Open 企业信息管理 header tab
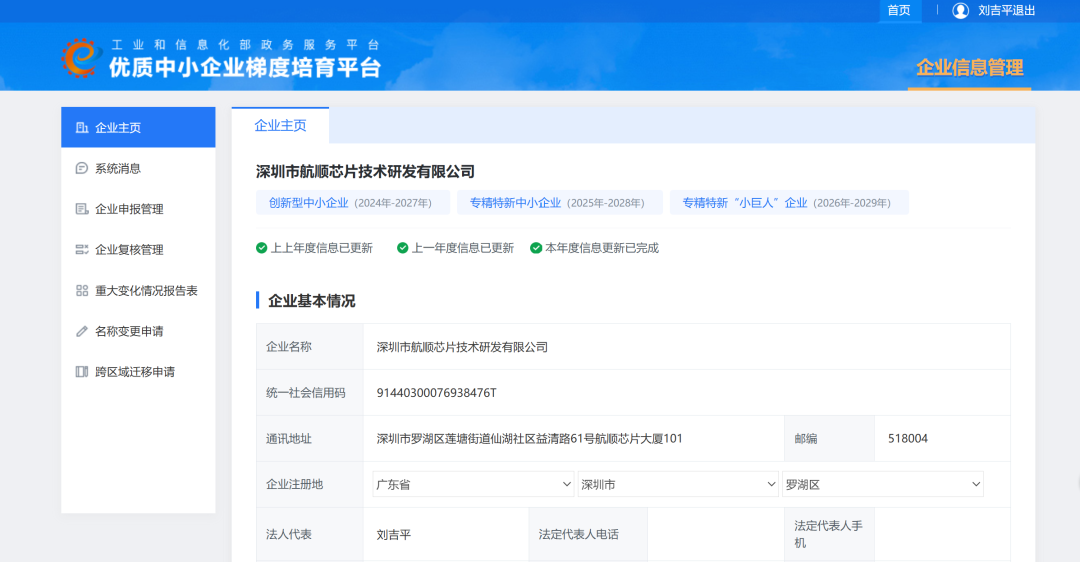This screenshot has width=1080, height=562. [x=969, y=67]
